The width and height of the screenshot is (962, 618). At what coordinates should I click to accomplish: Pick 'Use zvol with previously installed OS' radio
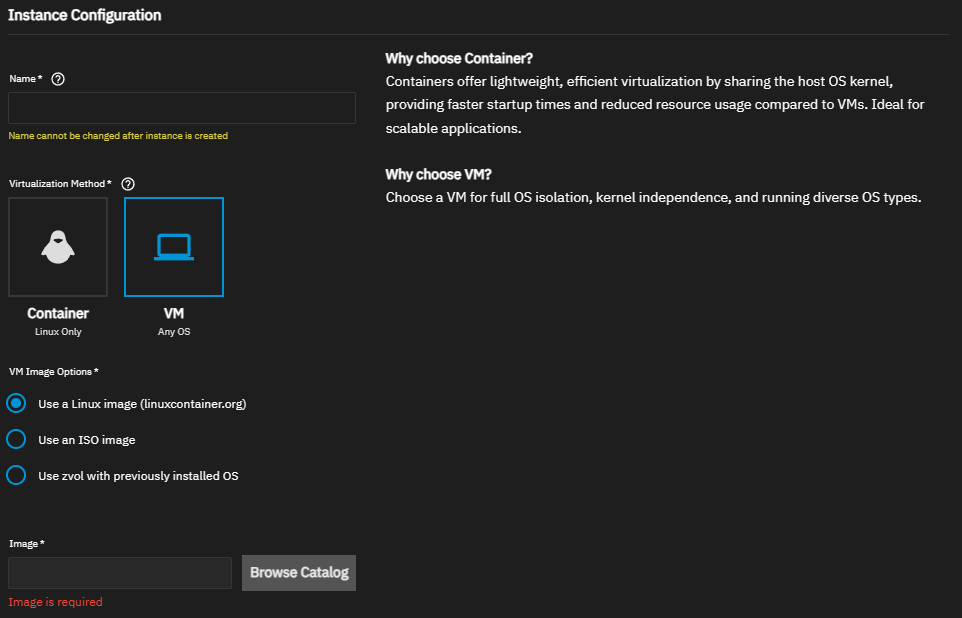click(16, 476)
